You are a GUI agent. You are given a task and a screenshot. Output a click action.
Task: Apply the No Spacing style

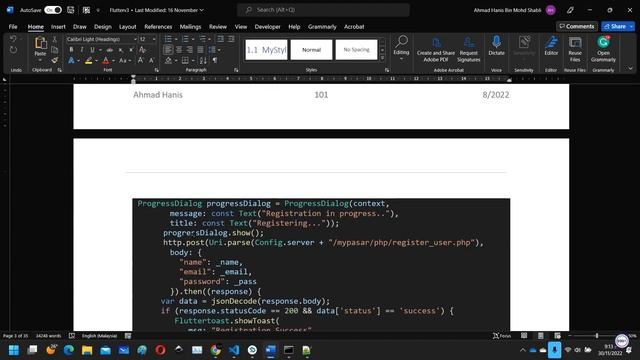point(356,50)
